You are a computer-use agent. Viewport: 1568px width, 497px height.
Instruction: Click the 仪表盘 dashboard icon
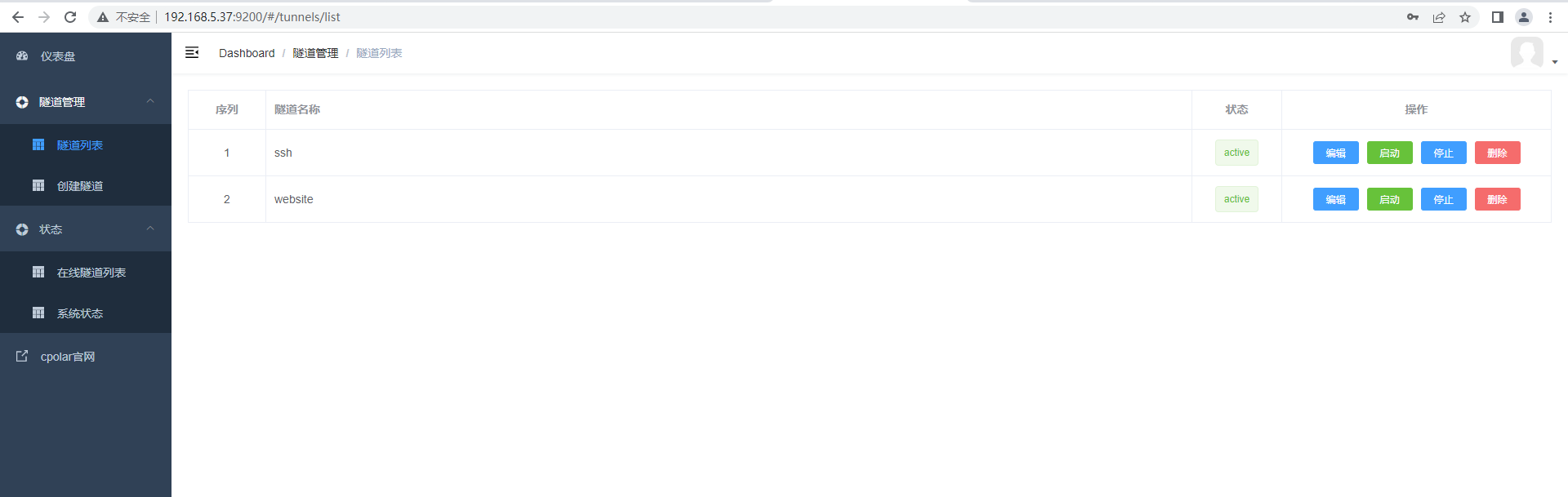pos(22,56)
